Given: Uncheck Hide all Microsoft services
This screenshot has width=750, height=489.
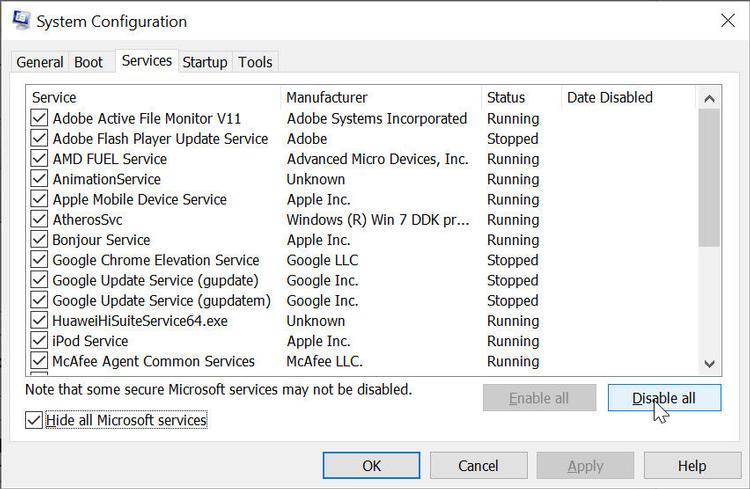Looking at the screenshot, I should point(35,421).
